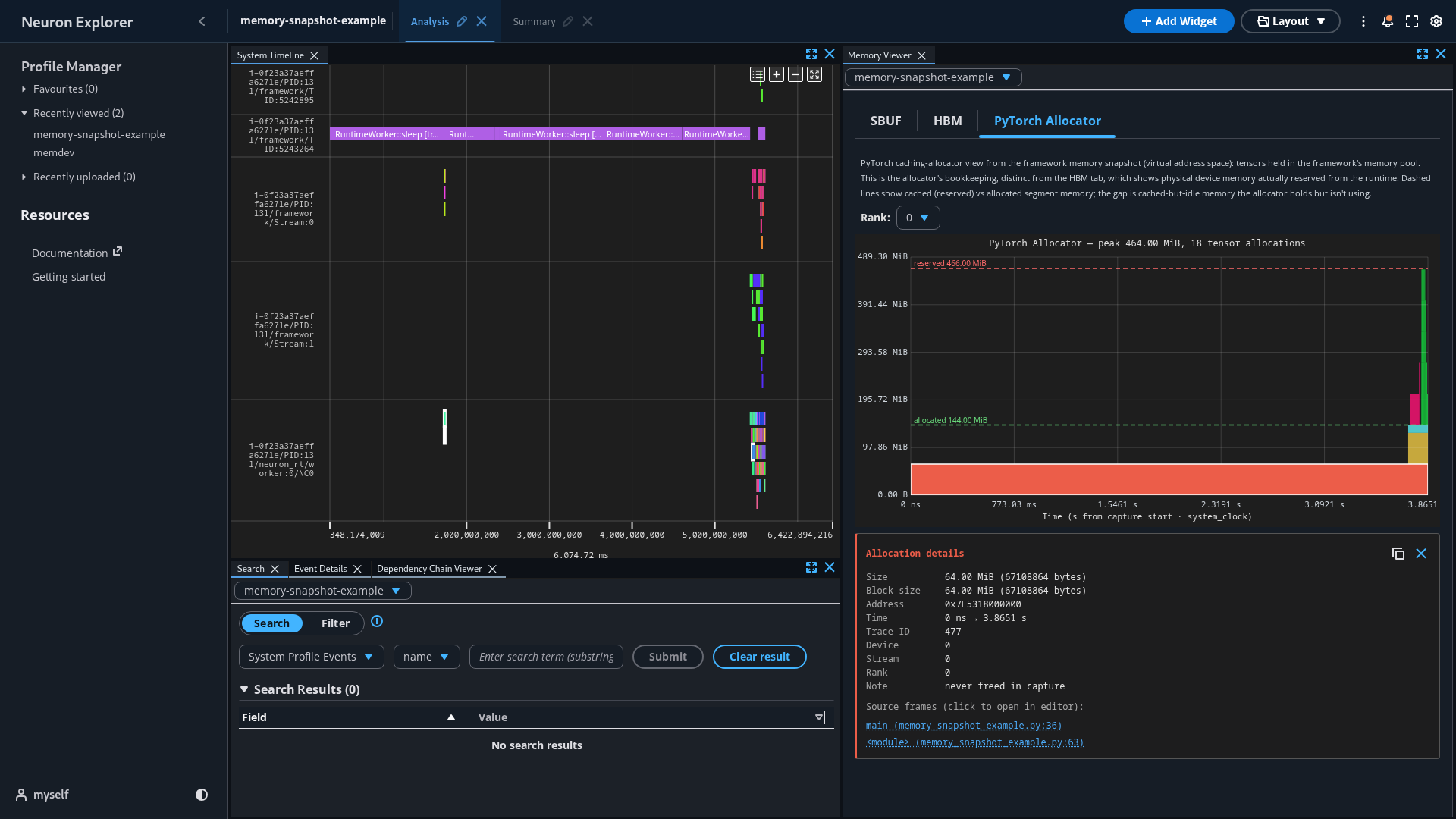1456x819 pixels.
Task: Switch to Filter mode toggle
Action: tap(335, 623)
